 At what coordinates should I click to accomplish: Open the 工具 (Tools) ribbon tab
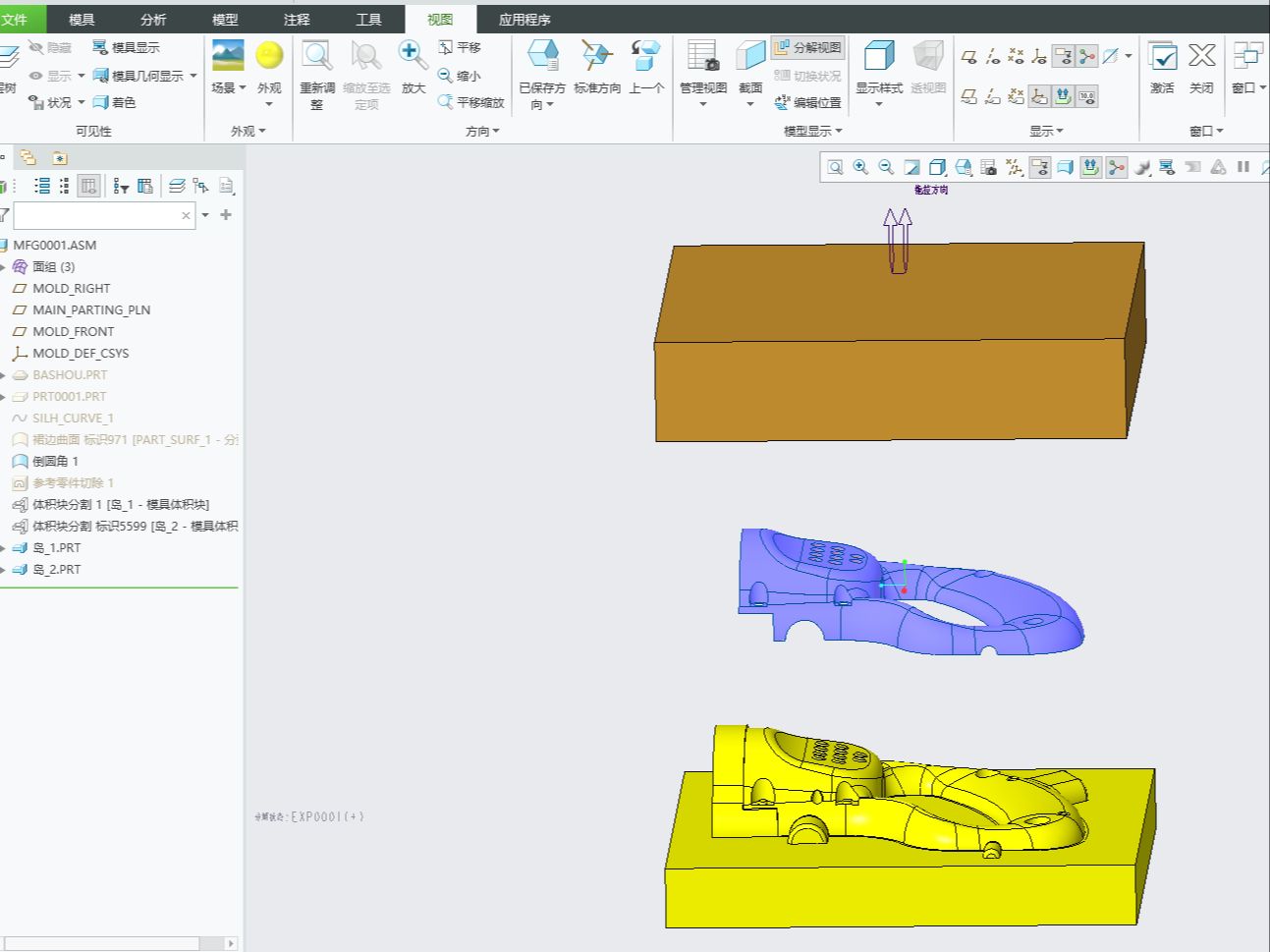368,20
